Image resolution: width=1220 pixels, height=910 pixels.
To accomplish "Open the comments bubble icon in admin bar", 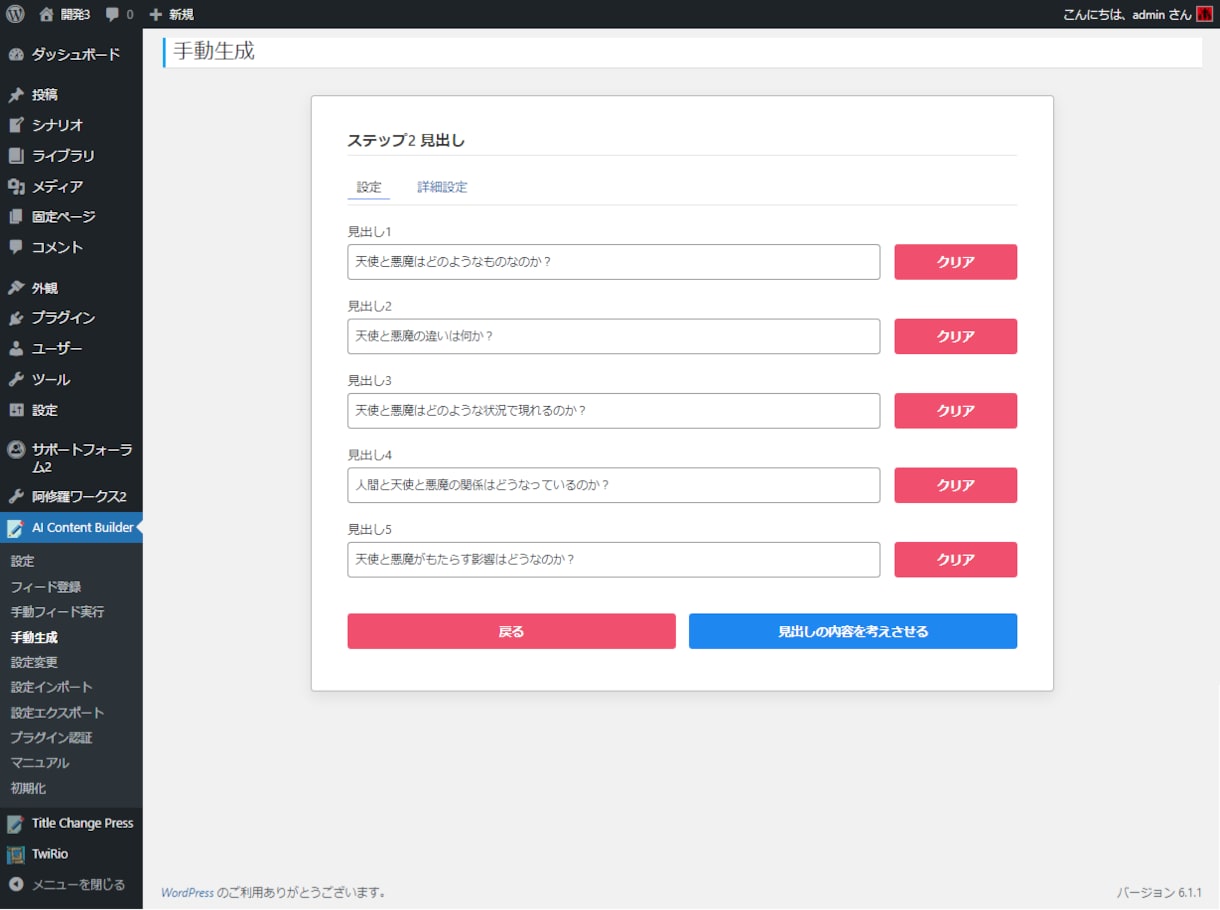I will coord(113,15).
